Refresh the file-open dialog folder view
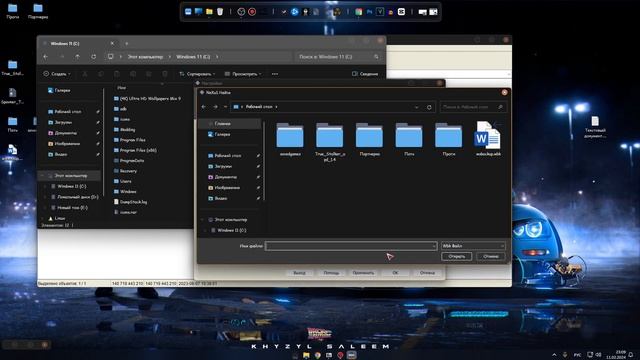This screenshot has height=360, width=640. 429,107
